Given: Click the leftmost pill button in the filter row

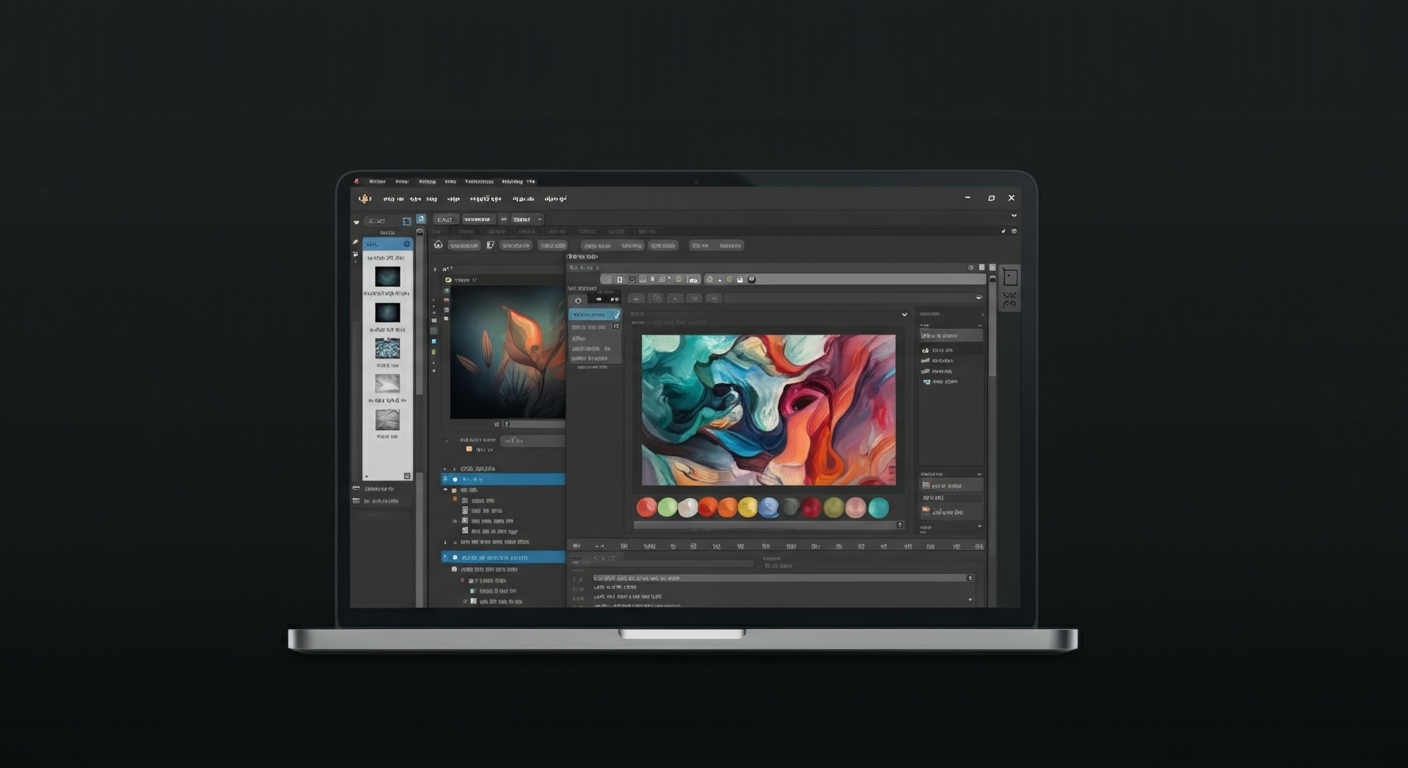Looking at the screenshot, I should (x=466, y=245).
